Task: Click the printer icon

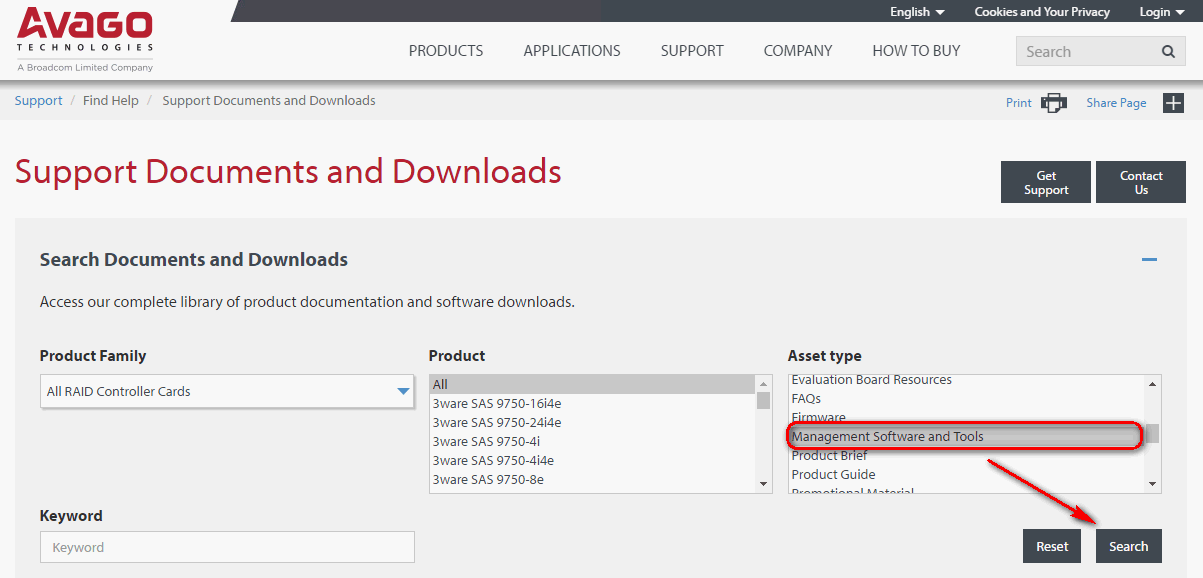Action: coord(1054,103)
